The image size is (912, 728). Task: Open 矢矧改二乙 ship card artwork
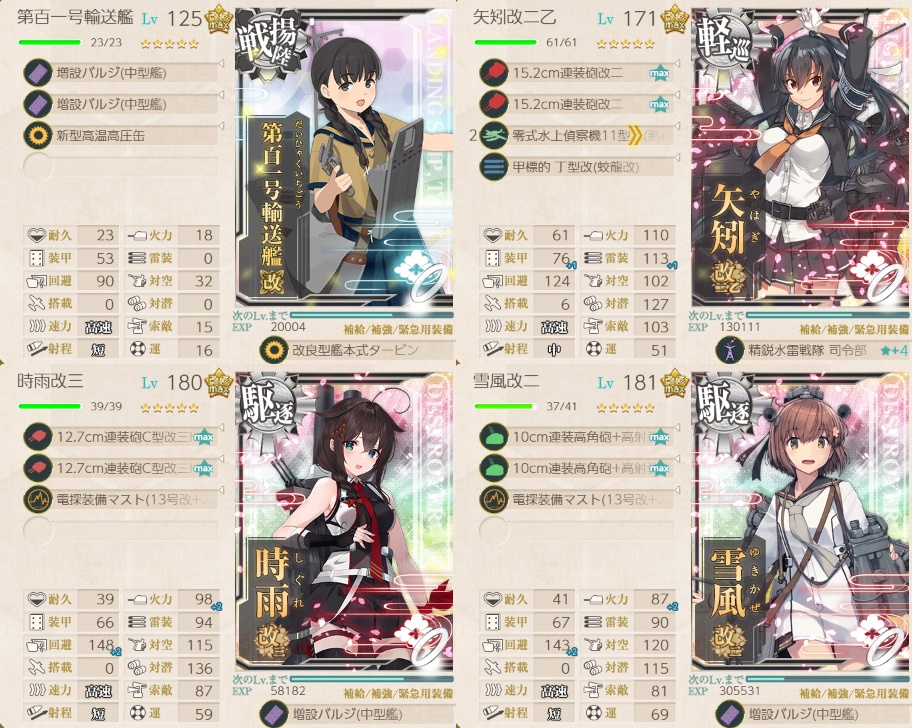click(x=800, y=157)
